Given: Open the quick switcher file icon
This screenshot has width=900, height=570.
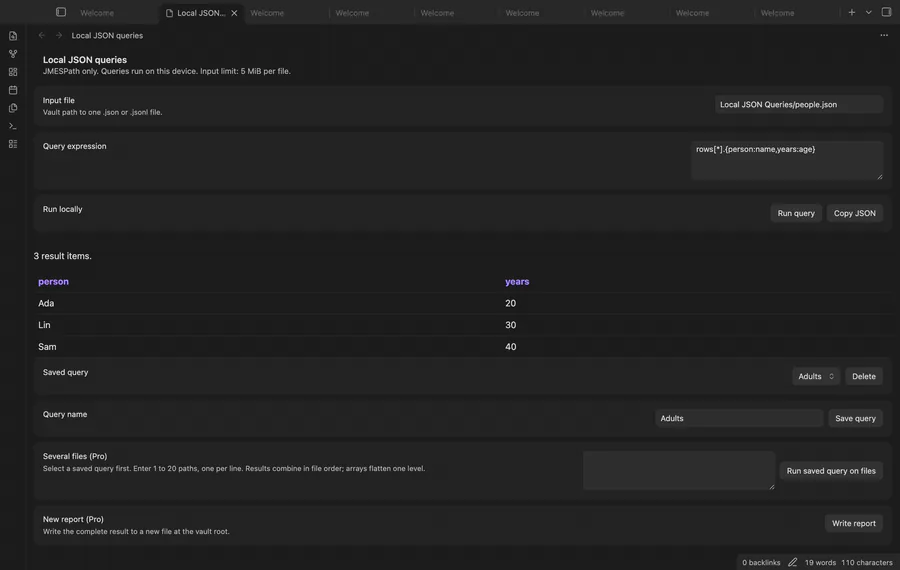Looking at the screenshot, I should click(x=13, y=36).
